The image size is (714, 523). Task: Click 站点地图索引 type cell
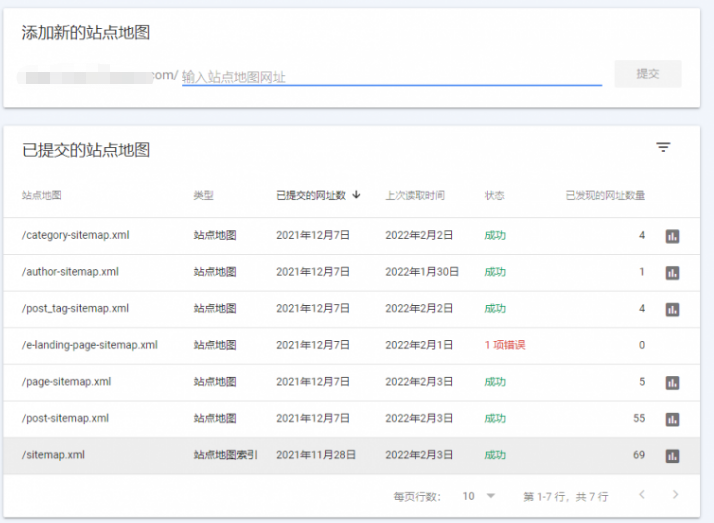(225, 455)
